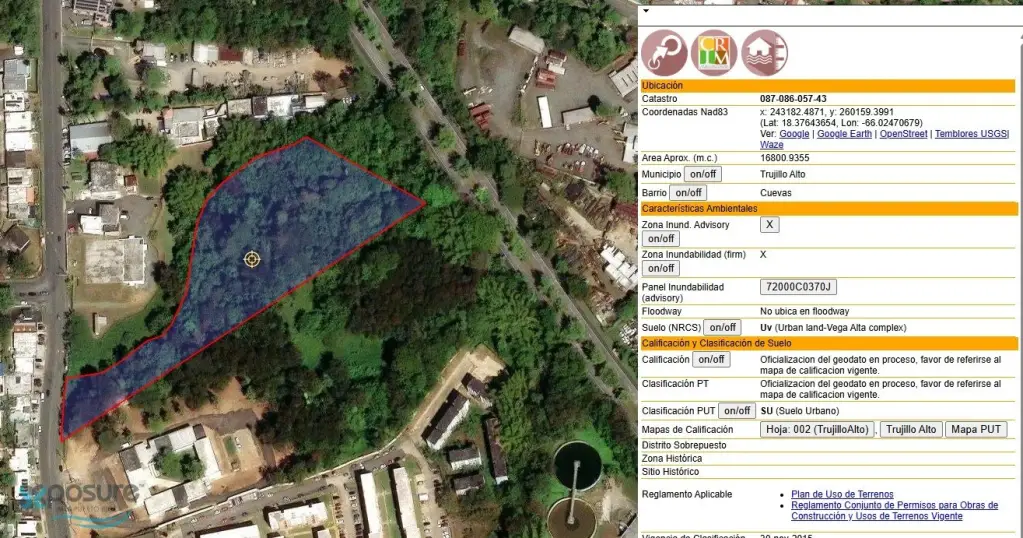The width and height of the screenshot is (1023, 538).
Task: Toggle Zona Inund. Advisory on/off
Action: tap(660, 239)
